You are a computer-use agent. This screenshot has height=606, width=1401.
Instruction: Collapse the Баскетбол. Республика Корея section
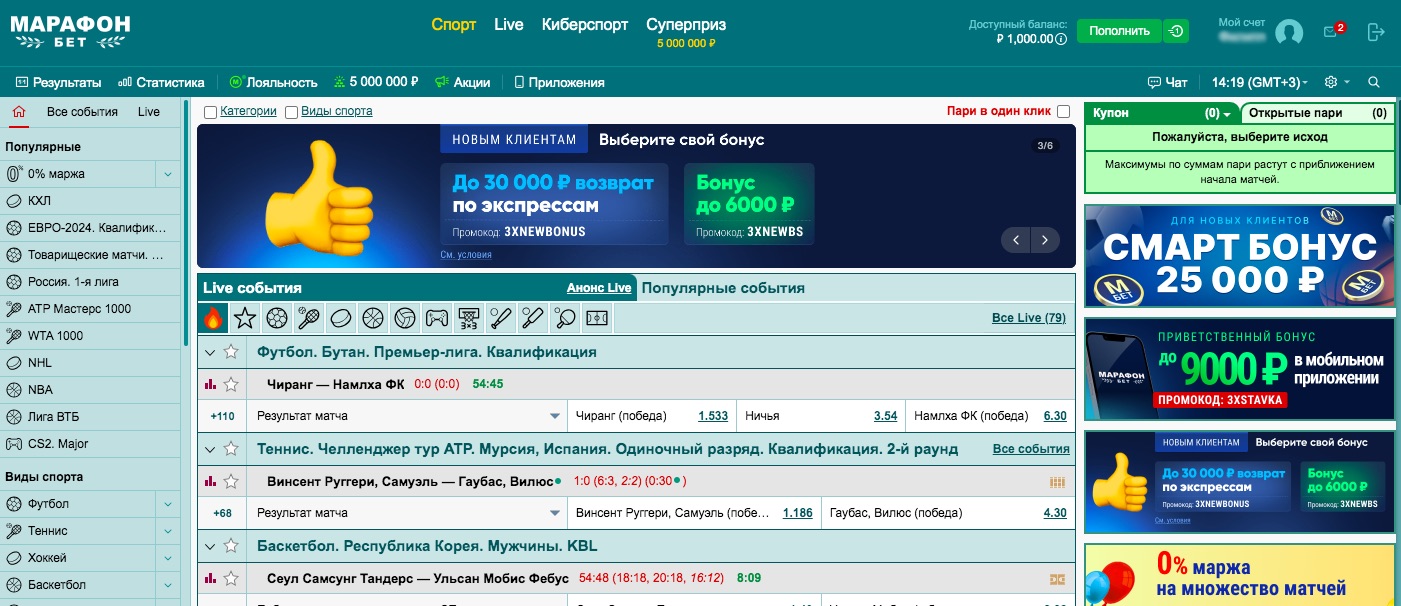point(210,546)
